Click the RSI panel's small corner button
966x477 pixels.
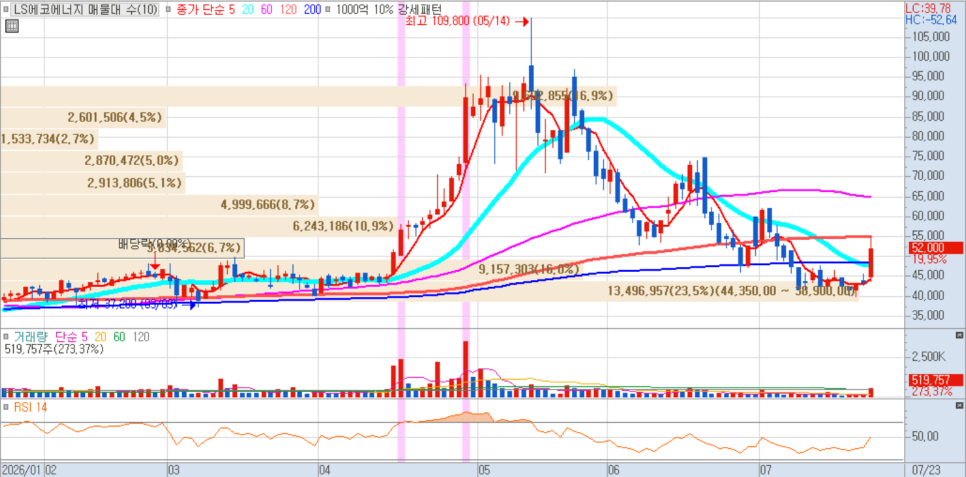[x=959, y=406]
